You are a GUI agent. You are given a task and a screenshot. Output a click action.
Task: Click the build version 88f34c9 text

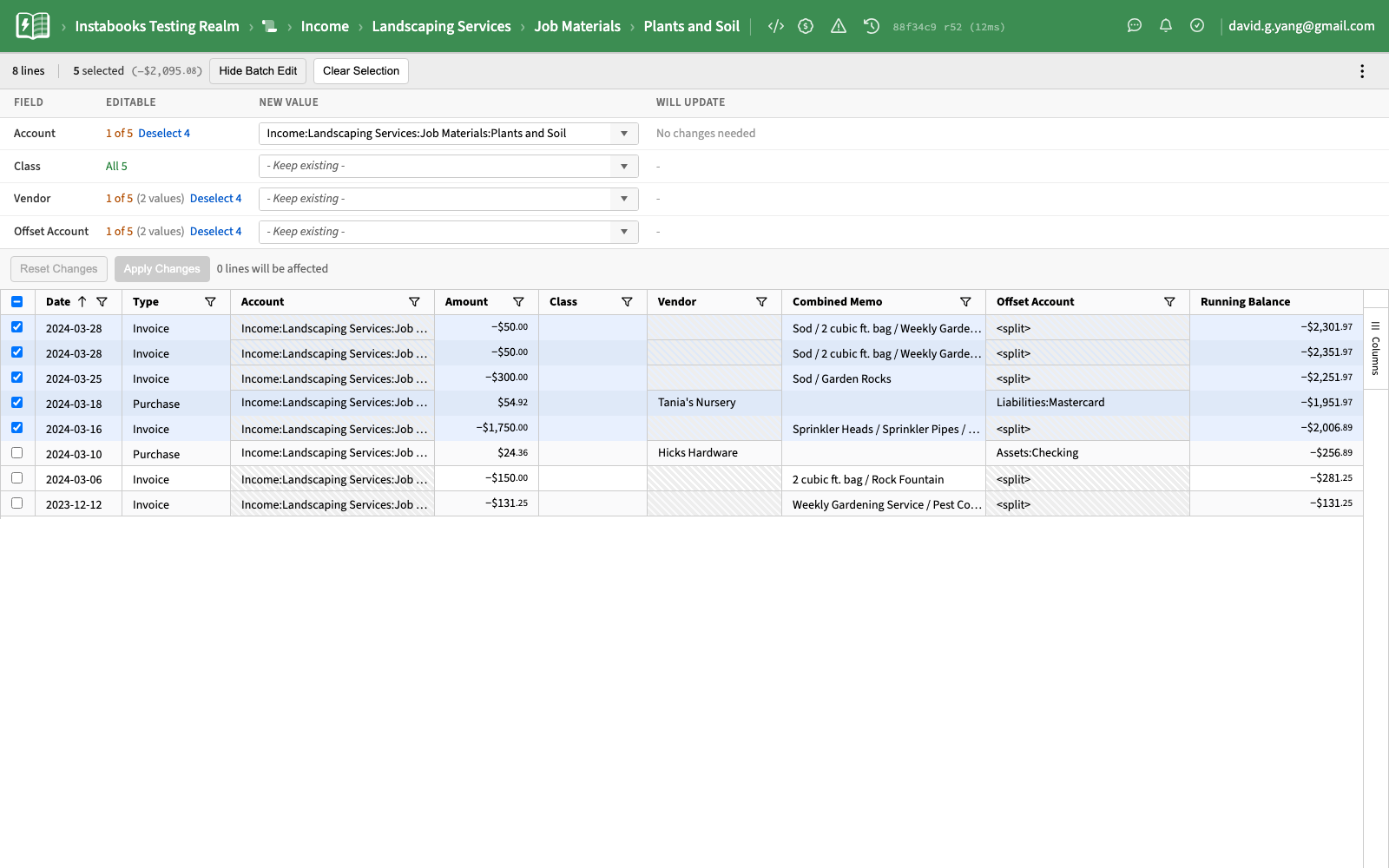(x=914, y=27)
